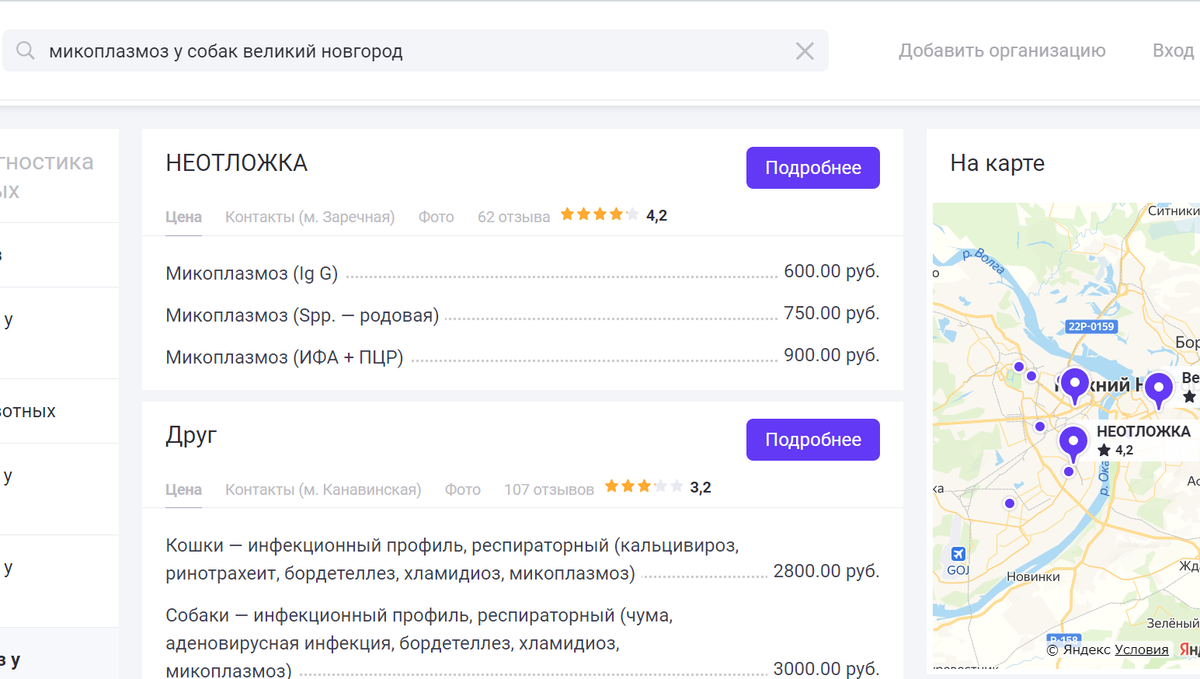This screenshot has width=1200, height=679.
Task: Click НЕОТЛОЖКА star rating 4,2
Action: (614, 215)
